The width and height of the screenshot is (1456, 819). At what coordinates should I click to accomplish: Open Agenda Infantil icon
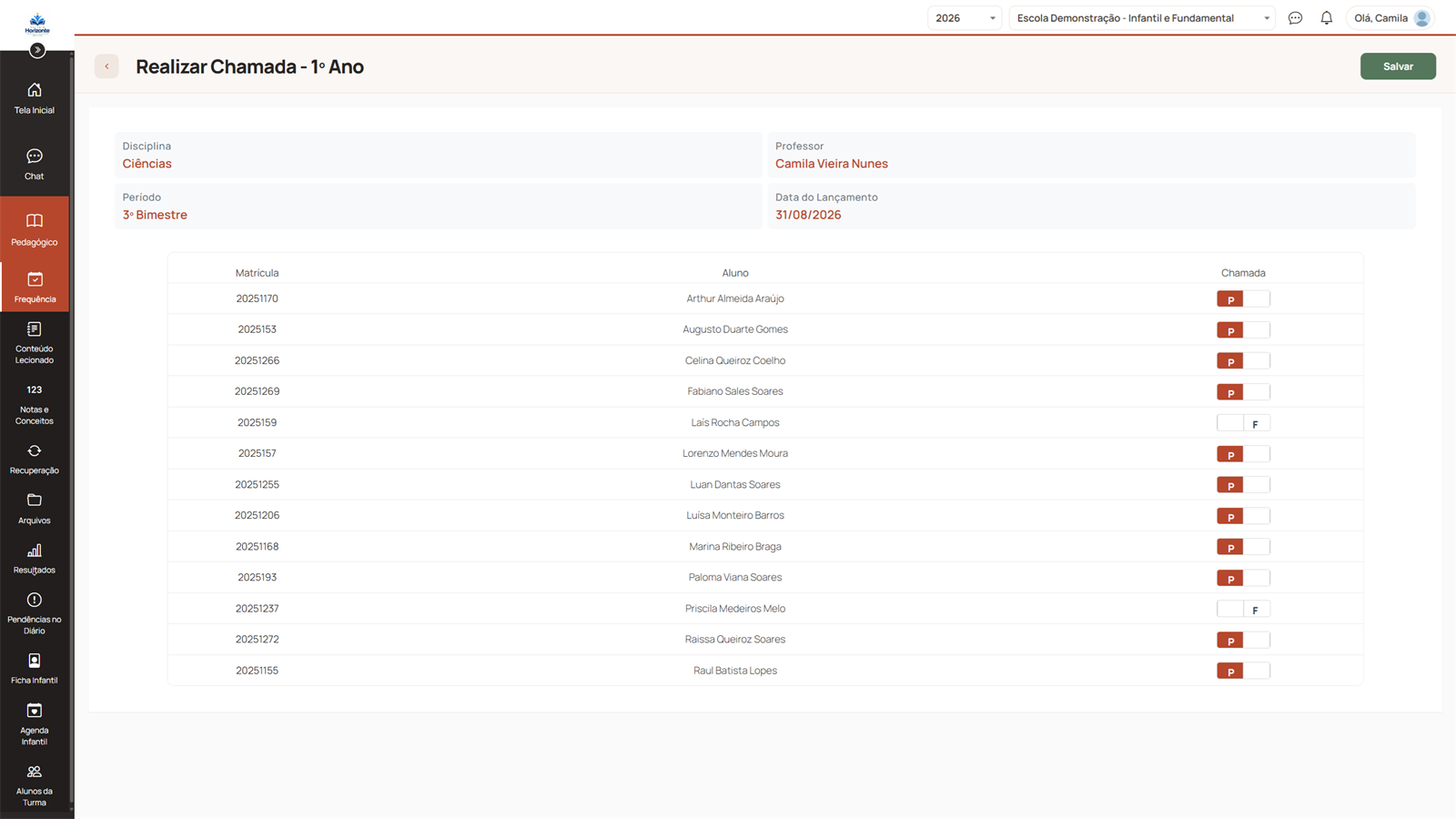coord(35,711)
